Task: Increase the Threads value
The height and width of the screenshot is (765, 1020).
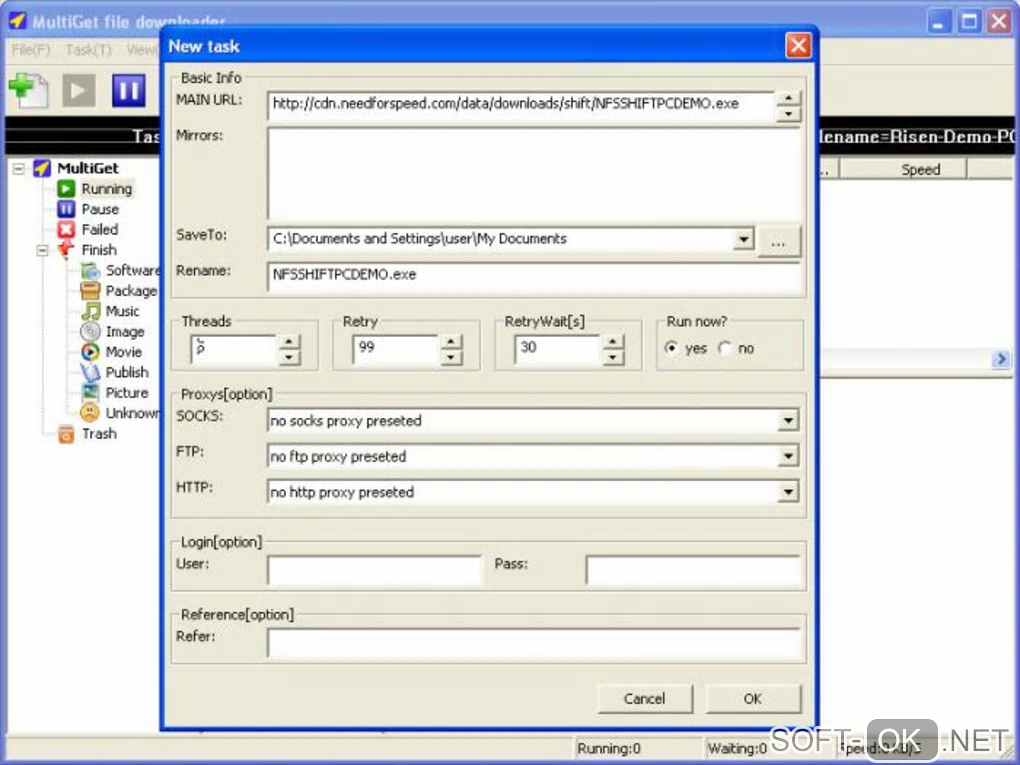Action: click(289, 342)
